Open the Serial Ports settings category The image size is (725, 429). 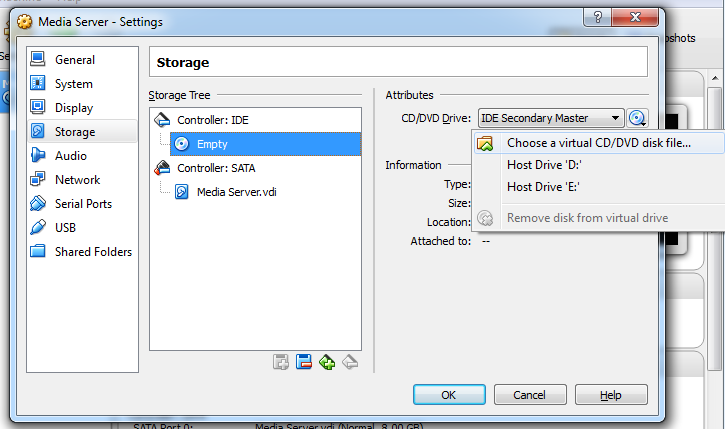82,204
